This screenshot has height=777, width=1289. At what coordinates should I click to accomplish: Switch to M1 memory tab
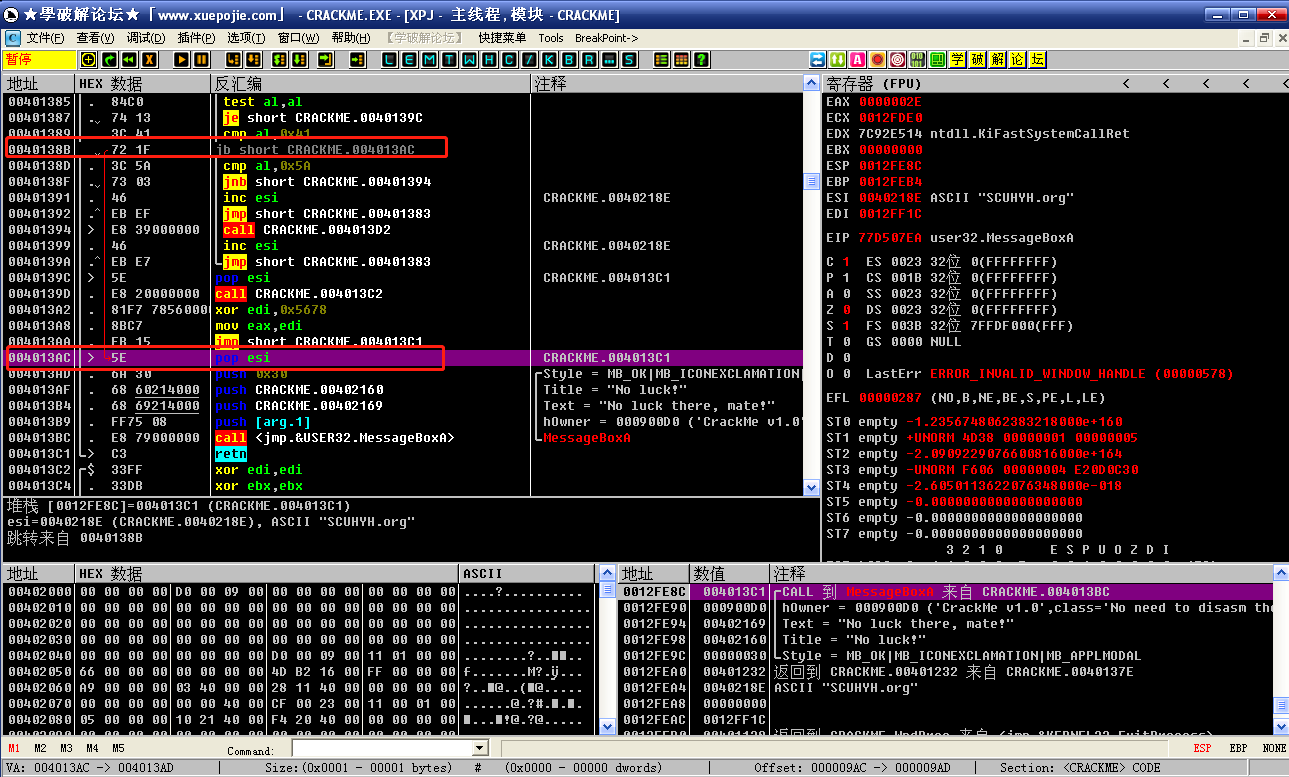14,748
